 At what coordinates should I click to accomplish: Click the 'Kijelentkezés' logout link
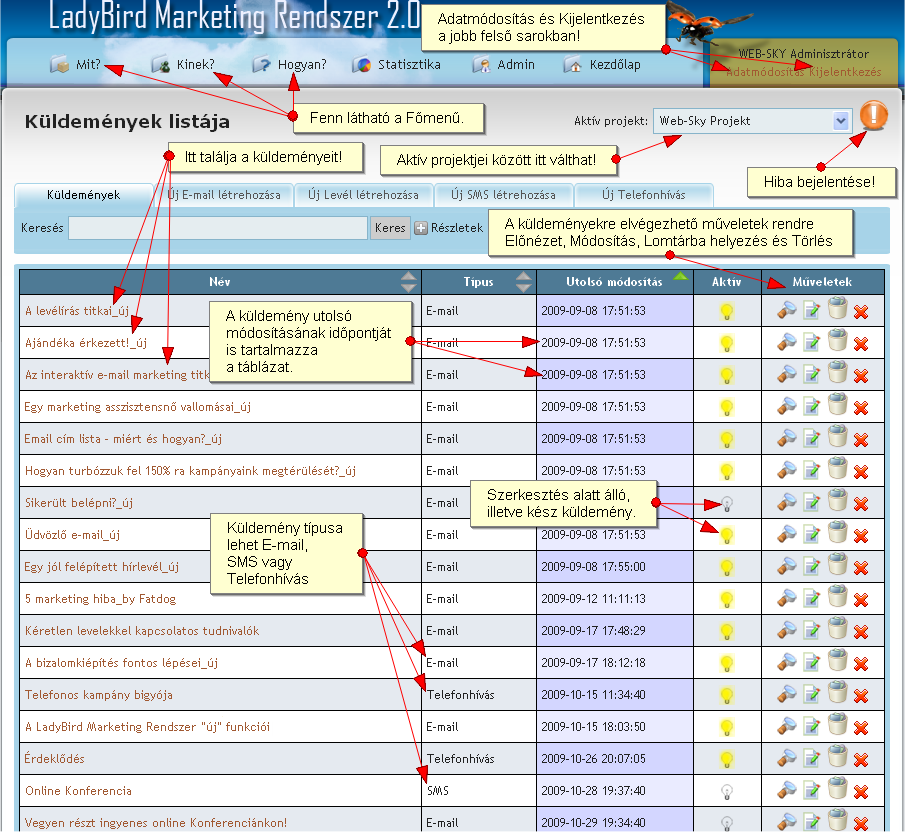(x=845, y=72)
